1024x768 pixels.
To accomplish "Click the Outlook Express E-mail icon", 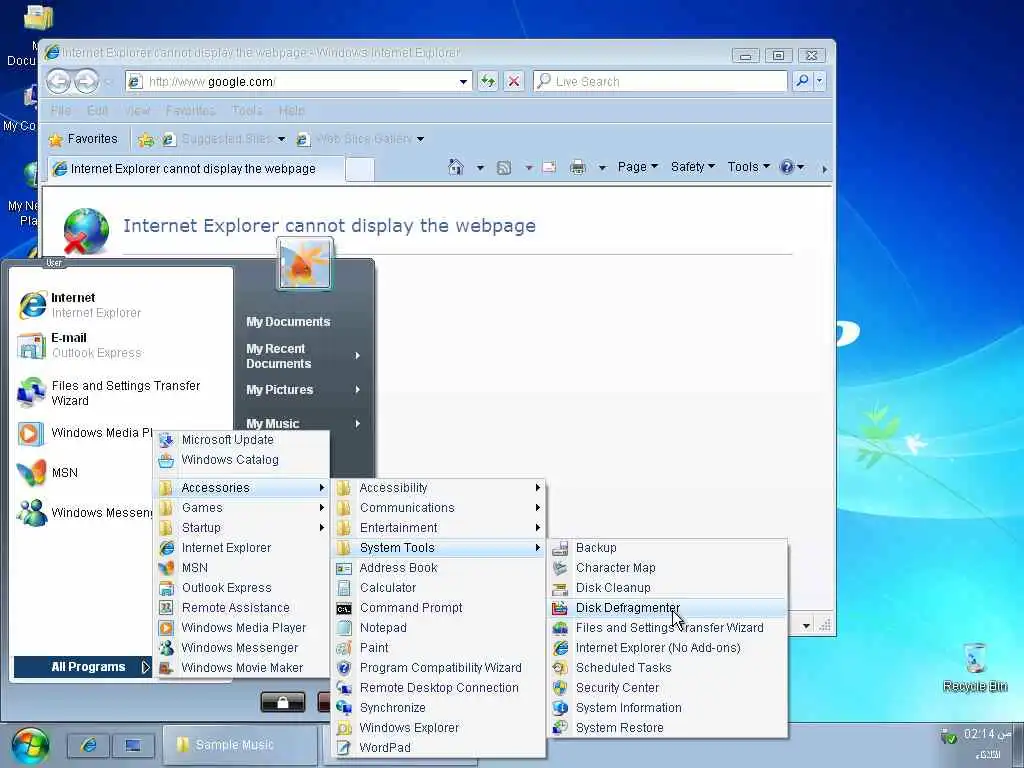I will point(32,345).
